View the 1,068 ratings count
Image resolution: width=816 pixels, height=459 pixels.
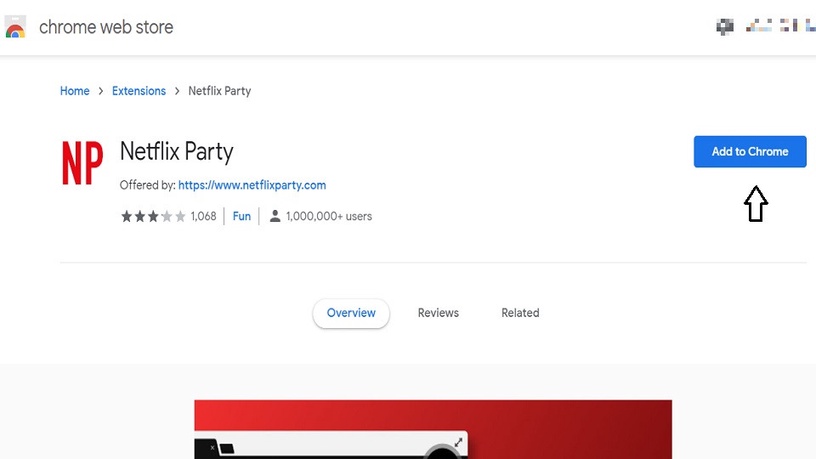pyautogui.click(x=203, y=216)
